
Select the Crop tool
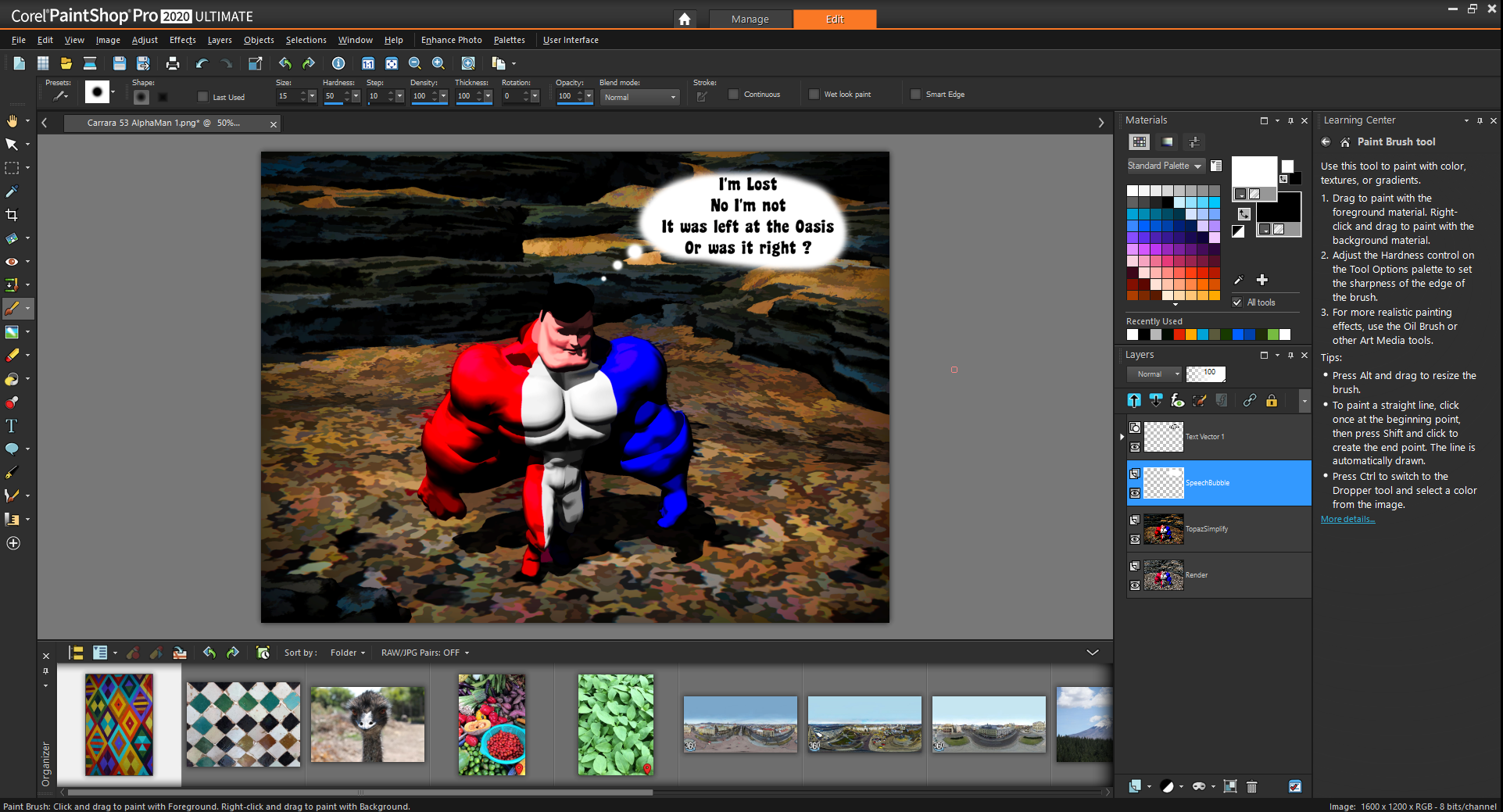click(12, 215)
